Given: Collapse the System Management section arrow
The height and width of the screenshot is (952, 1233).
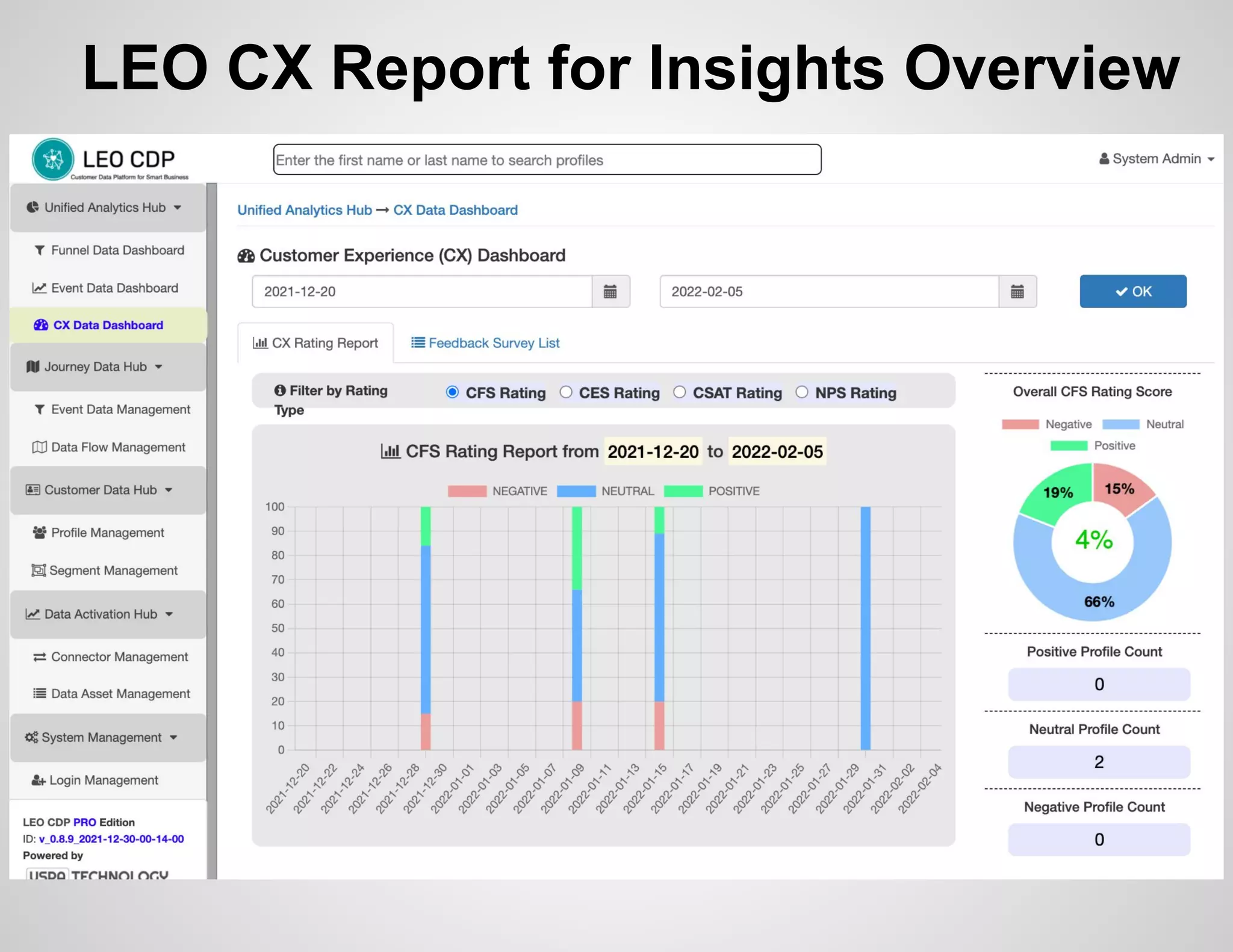Looking at the screenshot, I should (173, 738).
